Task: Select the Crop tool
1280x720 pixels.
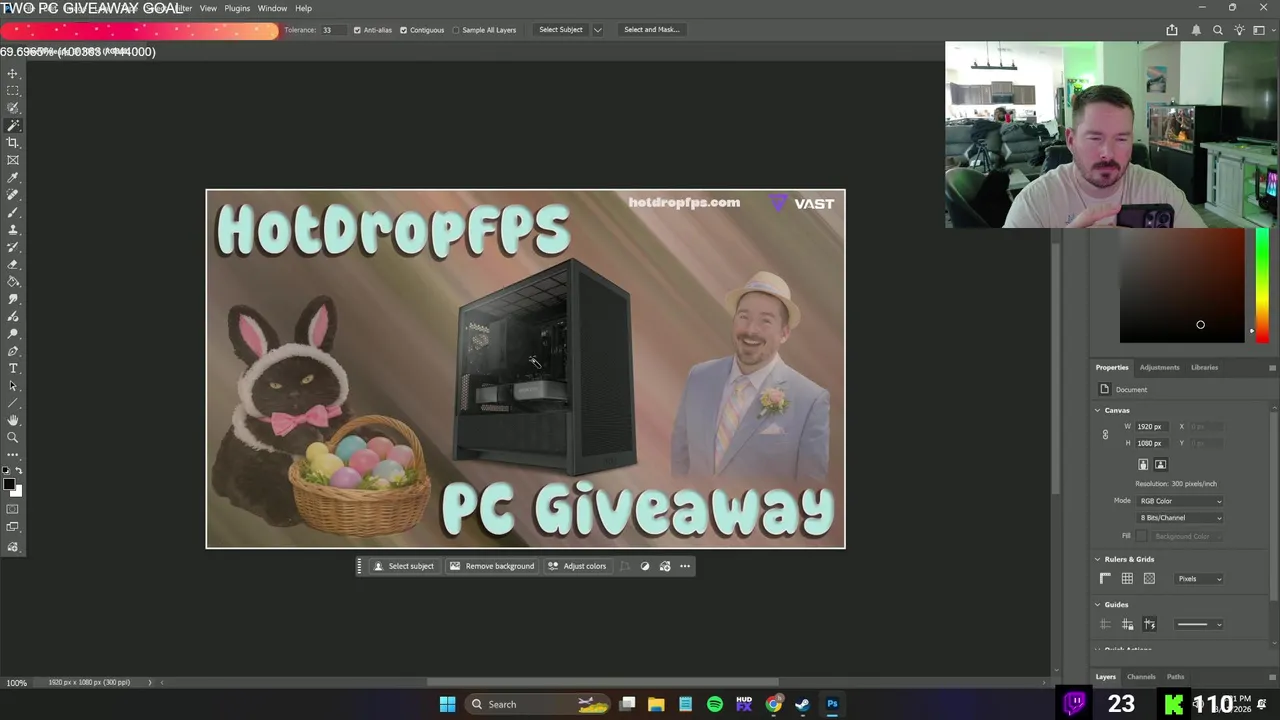Action: pyautogui.click(x=13, y=143)
